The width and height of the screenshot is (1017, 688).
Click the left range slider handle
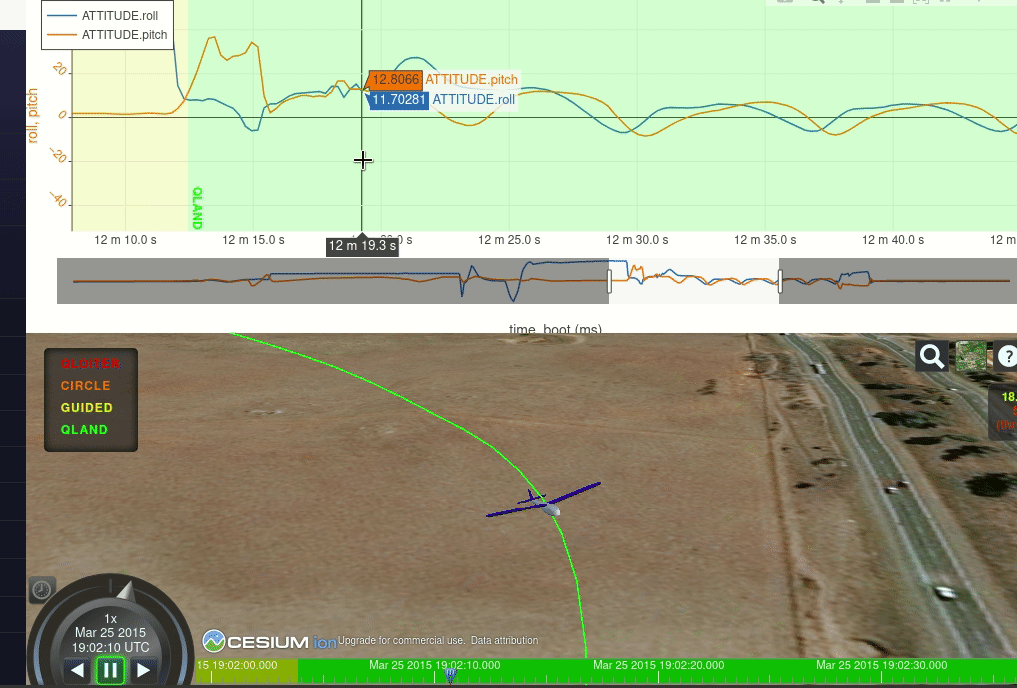[x=609, y=281]
